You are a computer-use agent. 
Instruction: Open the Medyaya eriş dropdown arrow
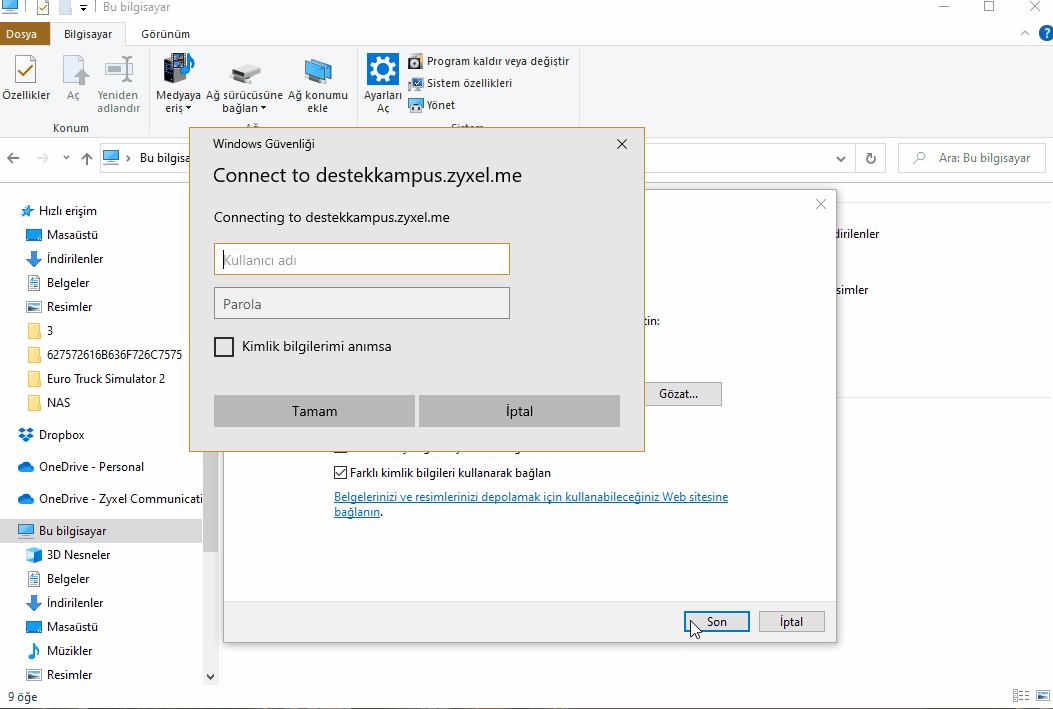pyautogui.click(x=189, y=108)
